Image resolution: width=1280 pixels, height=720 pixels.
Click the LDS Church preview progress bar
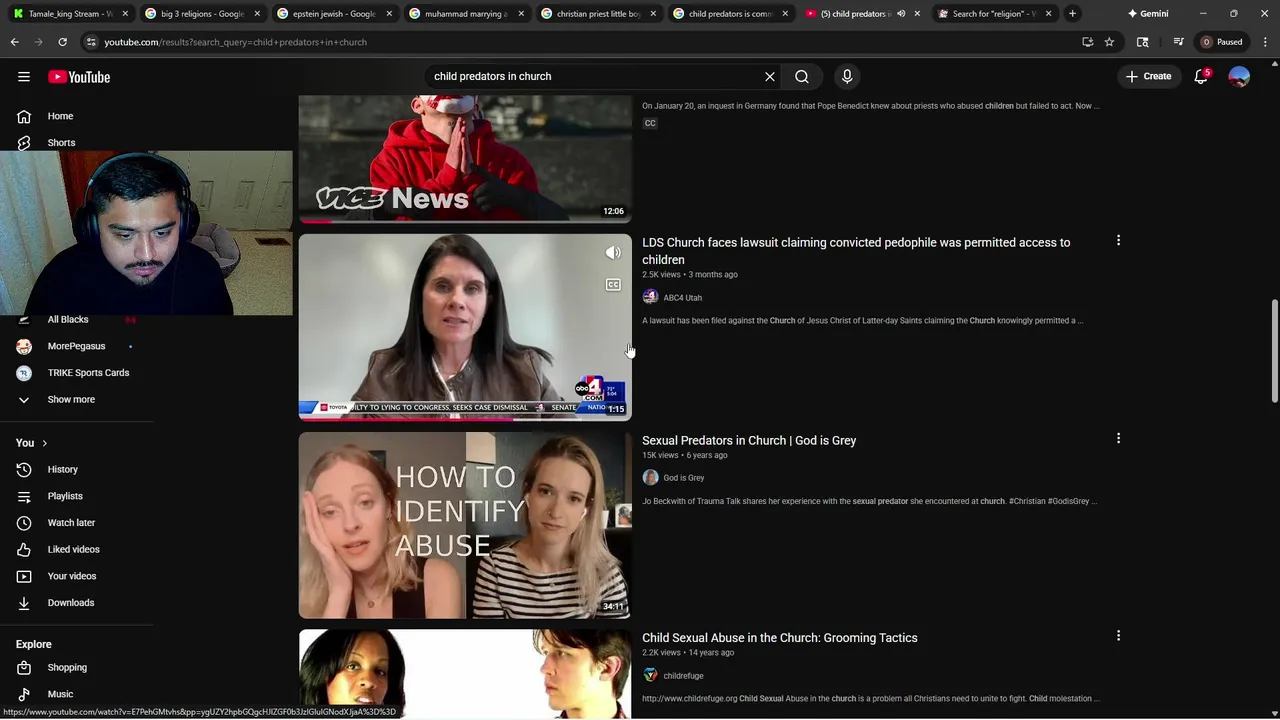(465, 419)
